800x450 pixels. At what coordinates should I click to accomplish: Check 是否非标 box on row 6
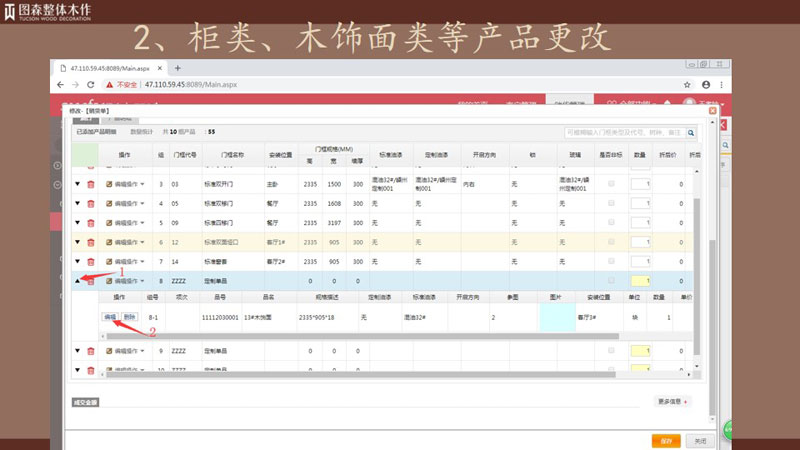pos(611,241)
